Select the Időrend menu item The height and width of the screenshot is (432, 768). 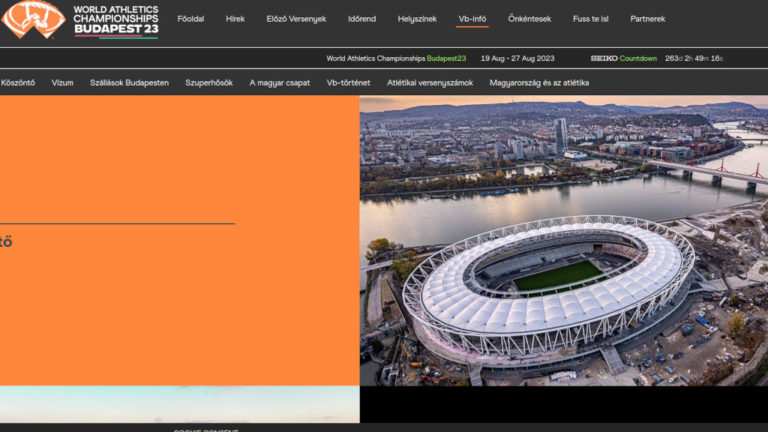pos(362,19)
